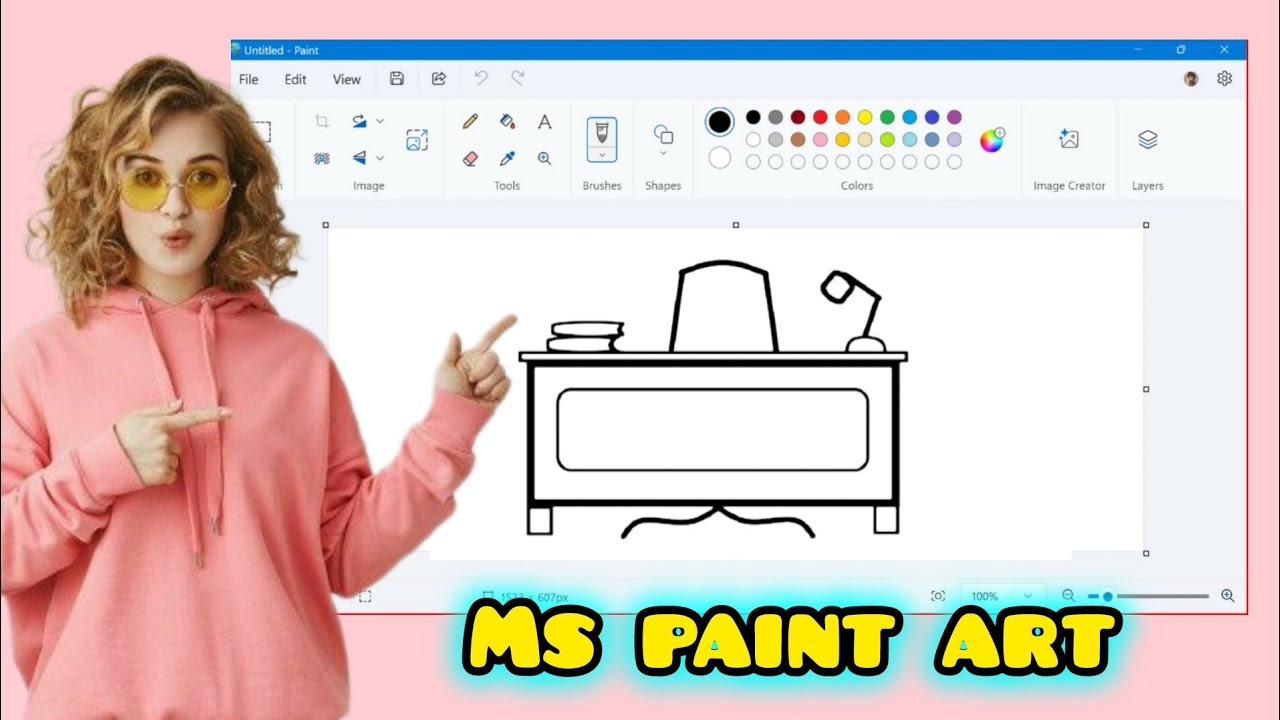Image resolution: width=1280 pixels, height=720 pixels.
Task: Click the Undo arrow
Action: click(481, 78)
